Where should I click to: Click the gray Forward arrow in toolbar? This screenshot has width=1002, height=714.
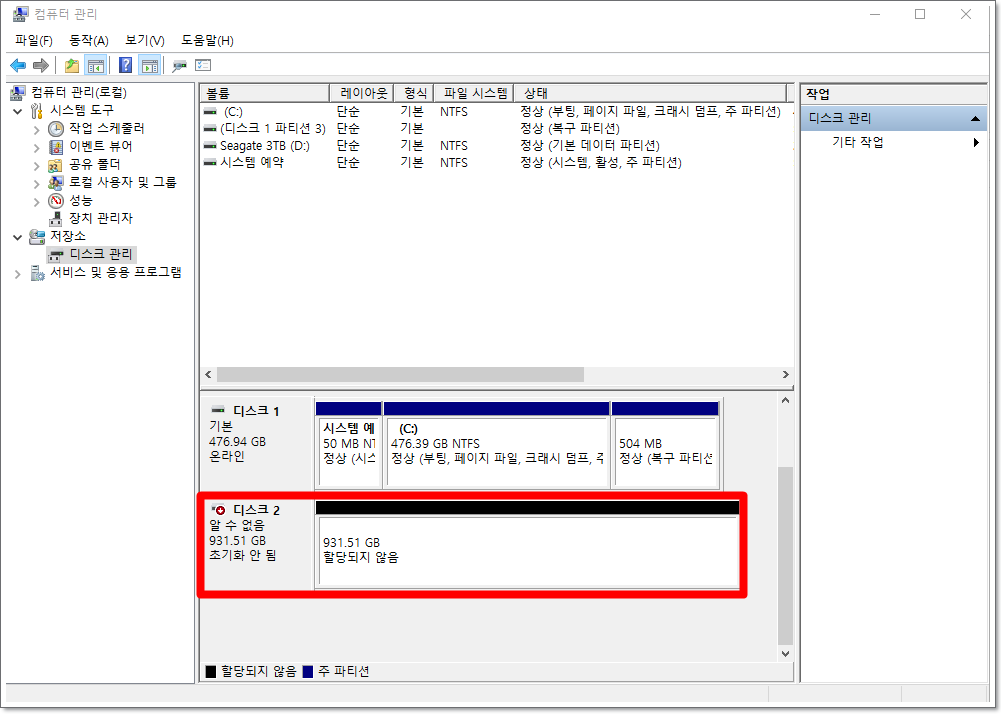pos(41,65)
